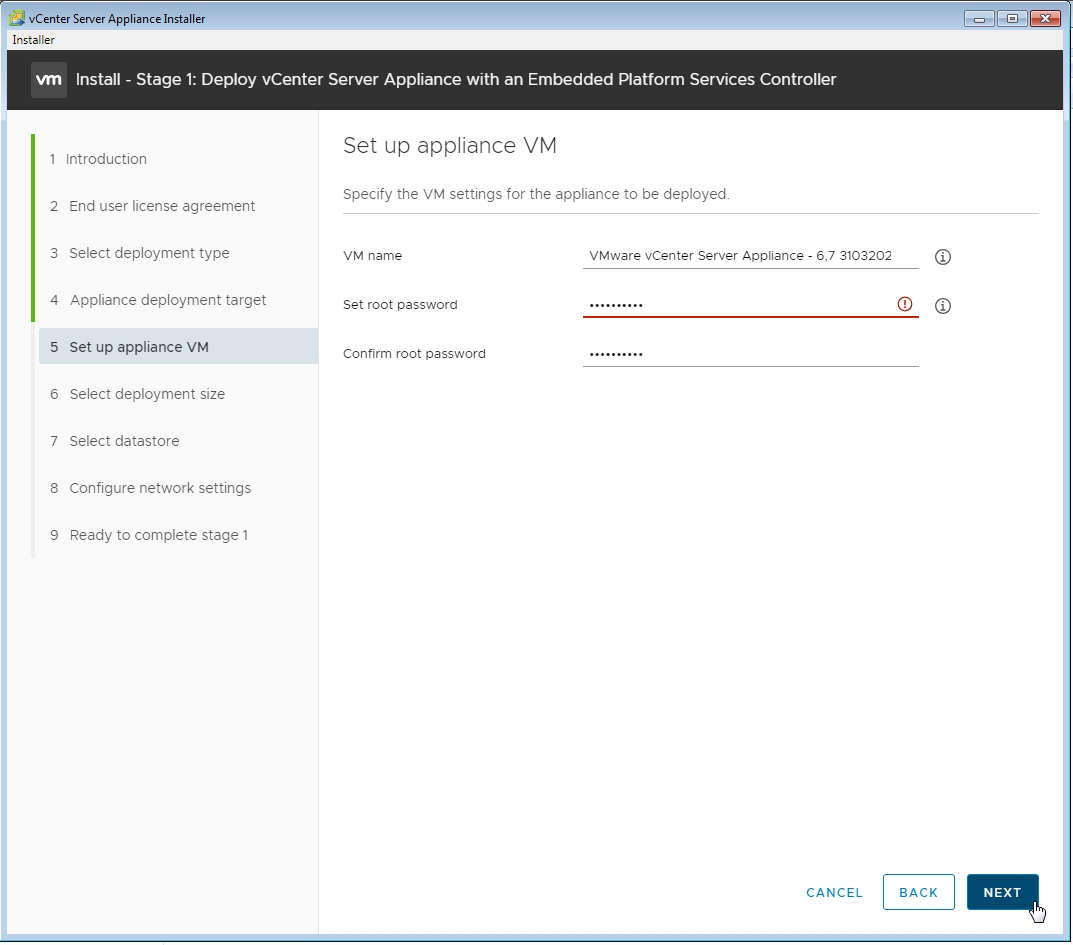Screen dimensions: 1073x945
Task: Click red error icon in root password field
Action: pyautogui.click(x=905, y=304)
